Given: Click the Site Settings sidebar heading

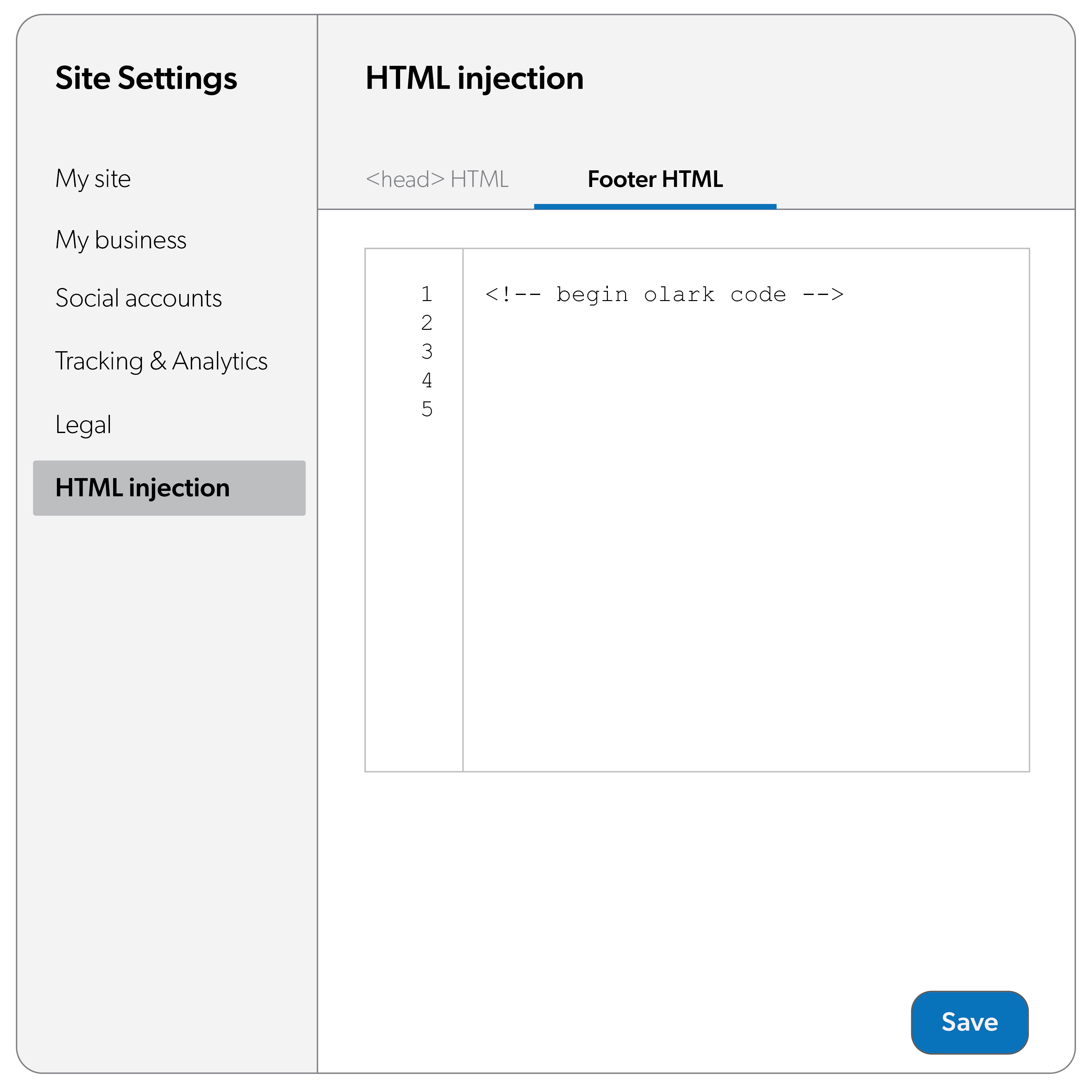Looking at the screenshot, I should (146, 78).
